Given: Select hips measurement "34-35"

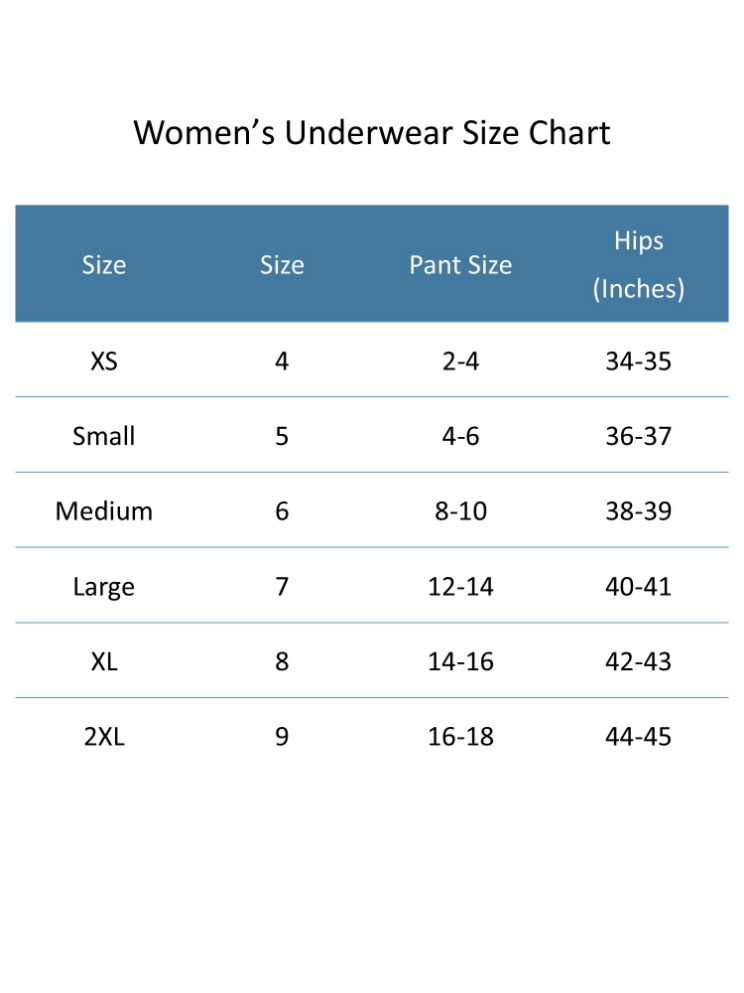Looking at the screenshot, I should pos(638,361).
